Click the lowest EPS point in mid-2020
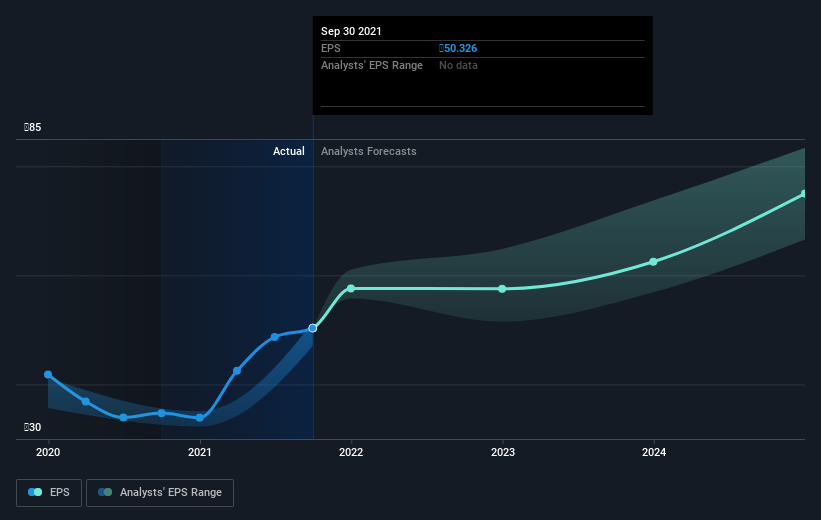This screenshot has height=520, width=821. click(124, 417)
